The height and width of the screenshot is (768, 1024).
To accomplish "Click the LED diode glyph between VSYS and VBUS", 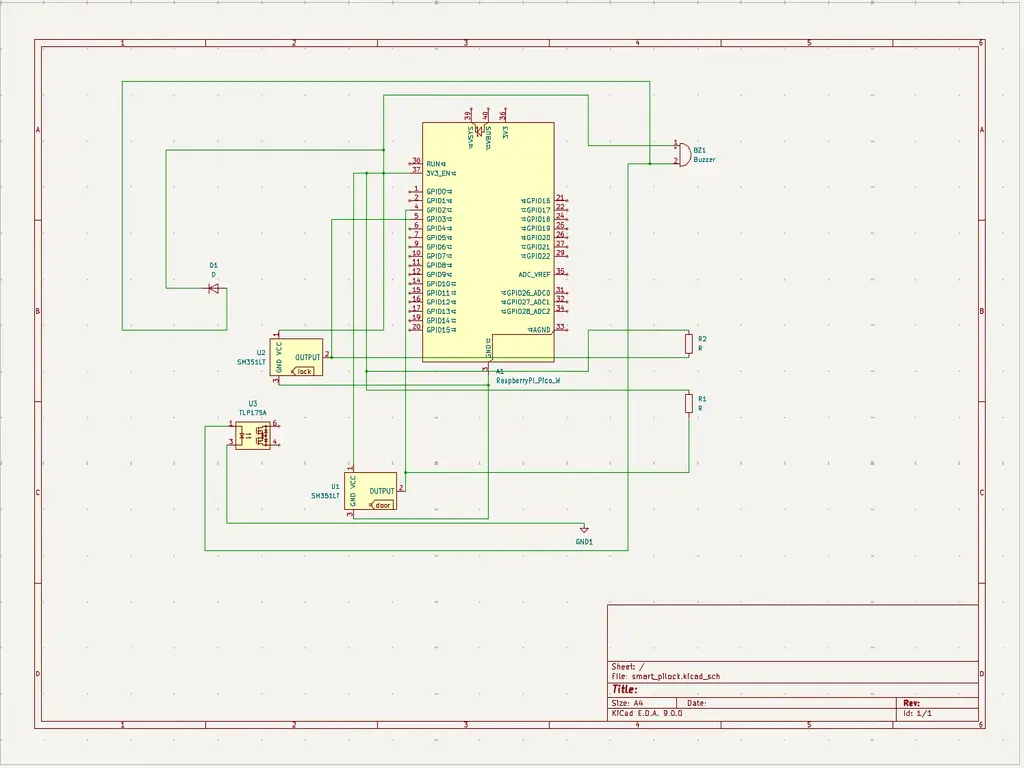I will 479,131.
